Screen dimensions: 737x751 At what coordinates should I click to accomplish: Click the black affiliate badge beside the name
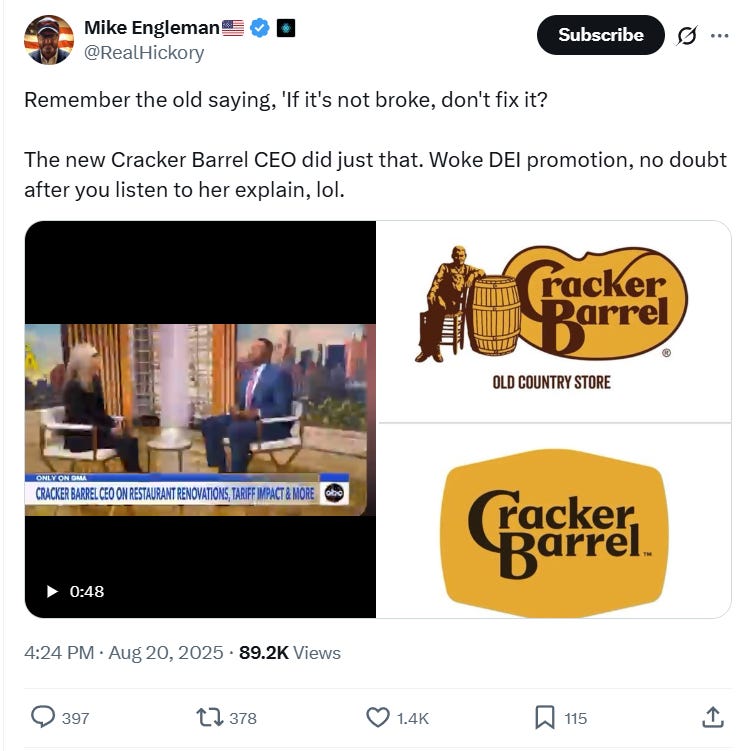286,28
